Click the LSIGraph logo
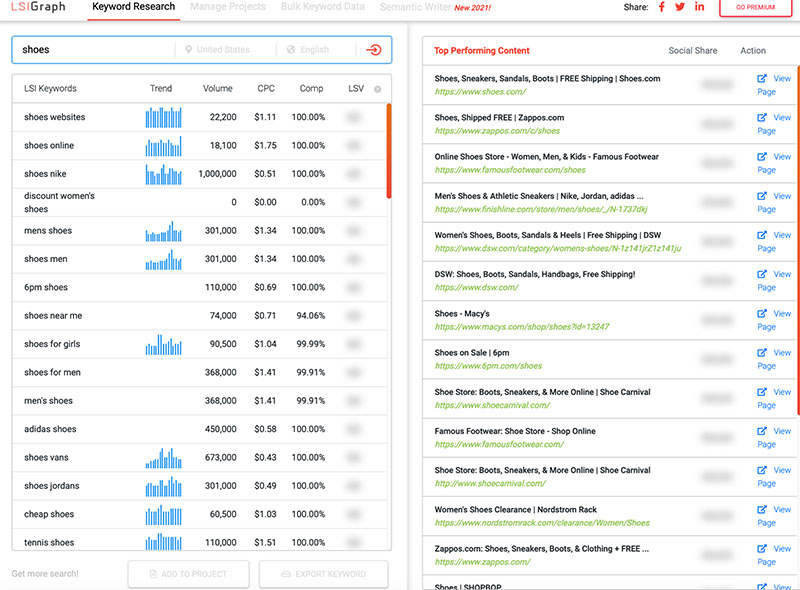The height and width of the screenshot is (590, 800). (38, 7)
